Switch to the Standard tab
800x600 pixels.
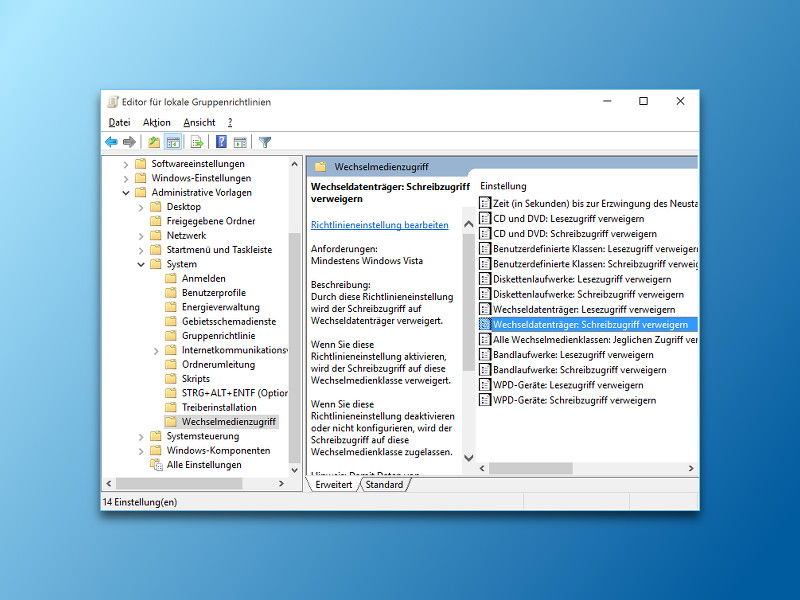point(384,485)
